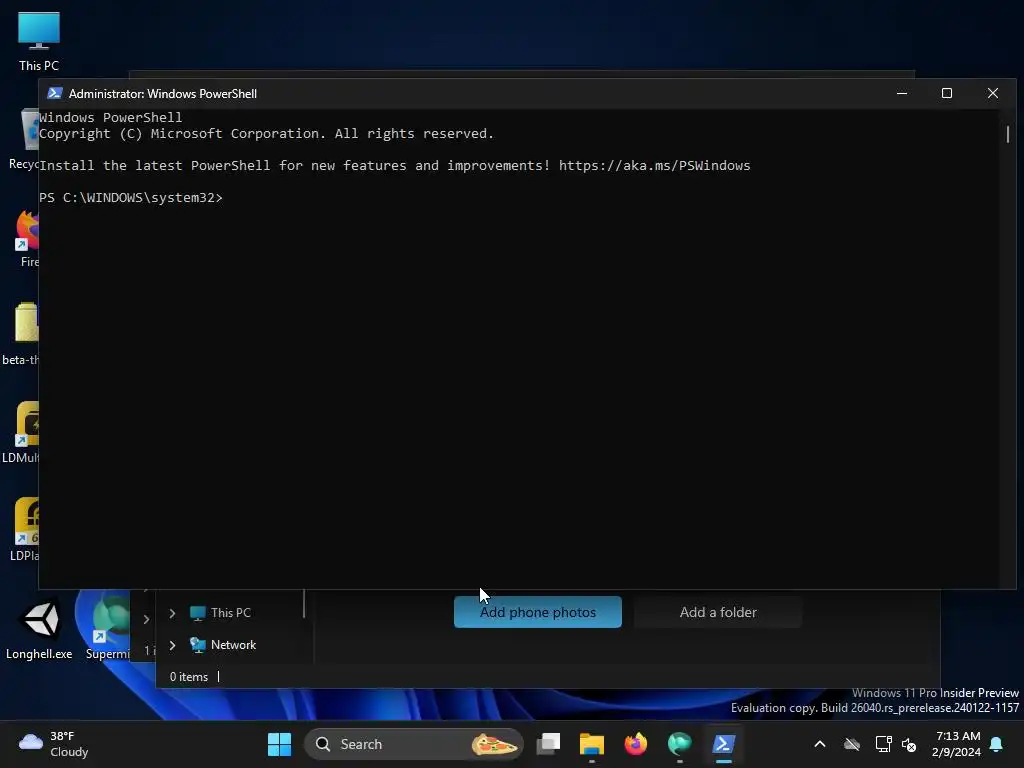Screen dimensions: 1024x768
Task: Click the pizza search highlight icon
Action: coord(494,744)
